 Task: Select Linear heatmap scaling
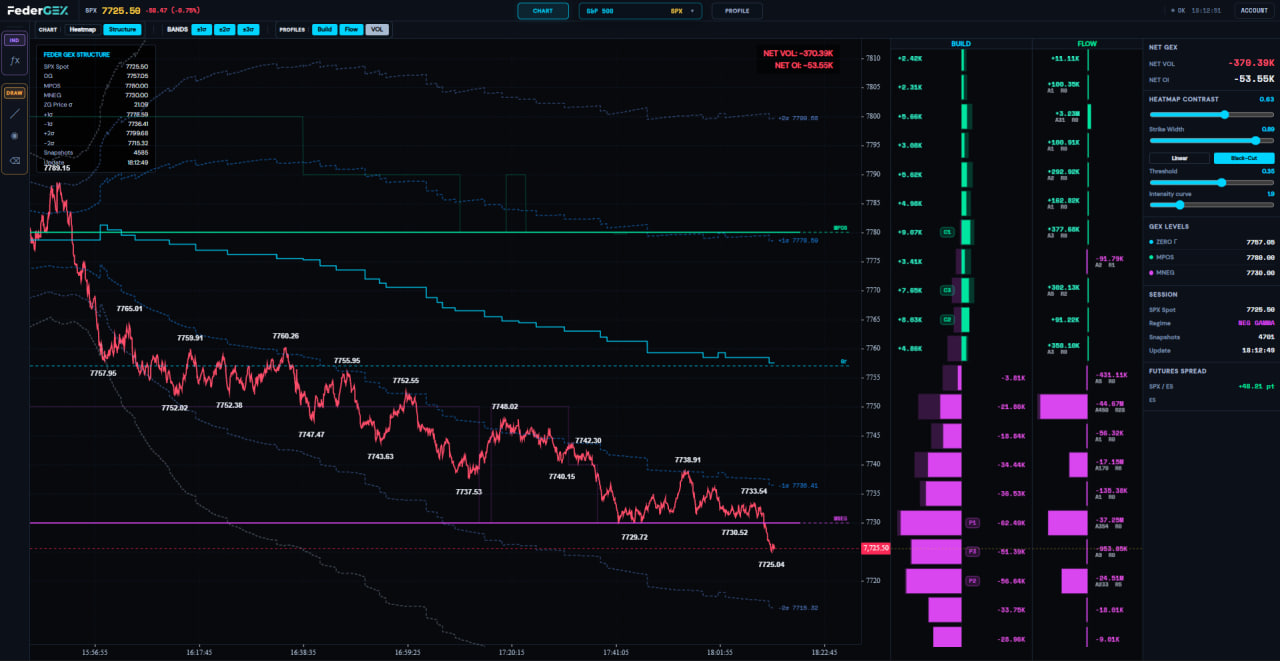click(x=1179, y=158)
